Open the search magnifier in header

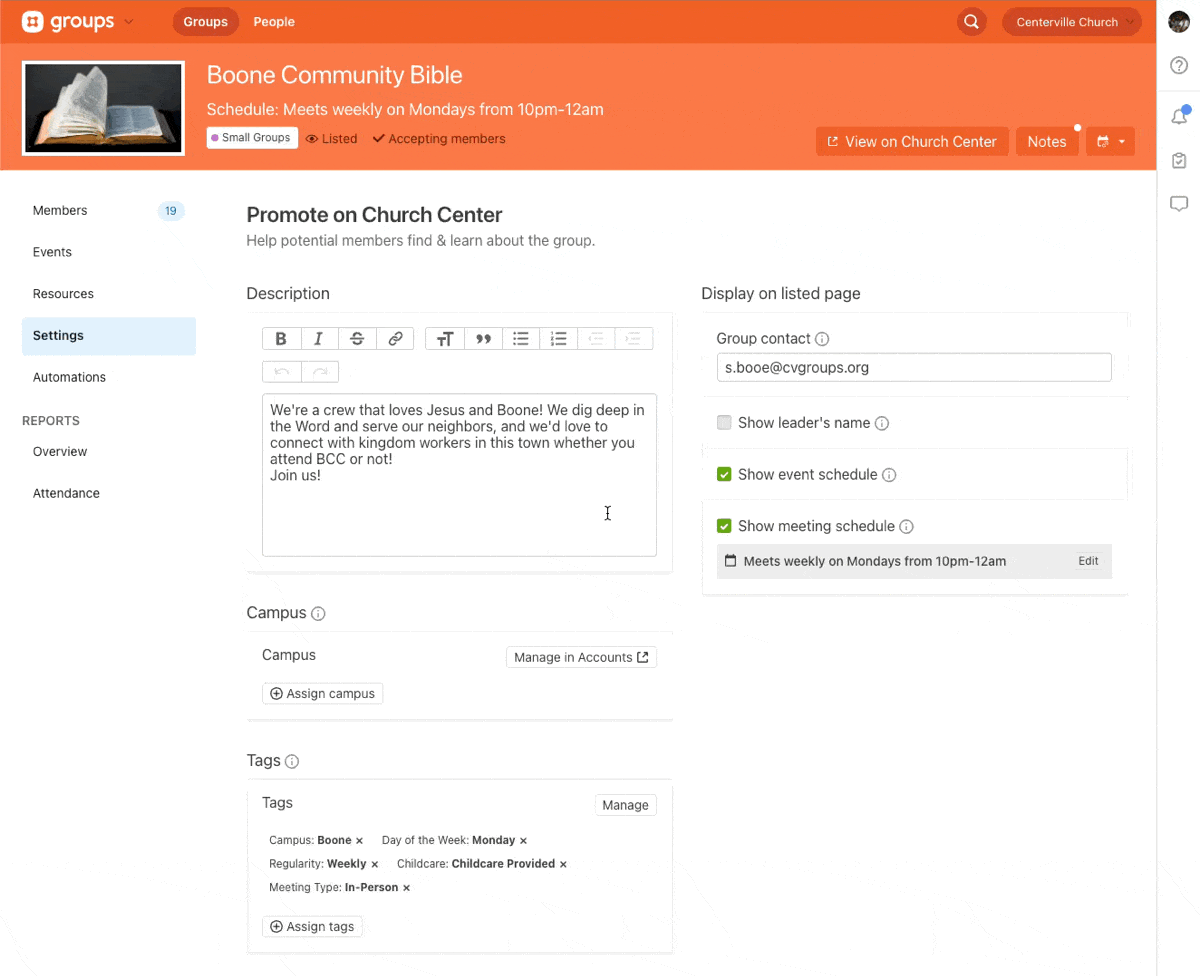(971, 22)
